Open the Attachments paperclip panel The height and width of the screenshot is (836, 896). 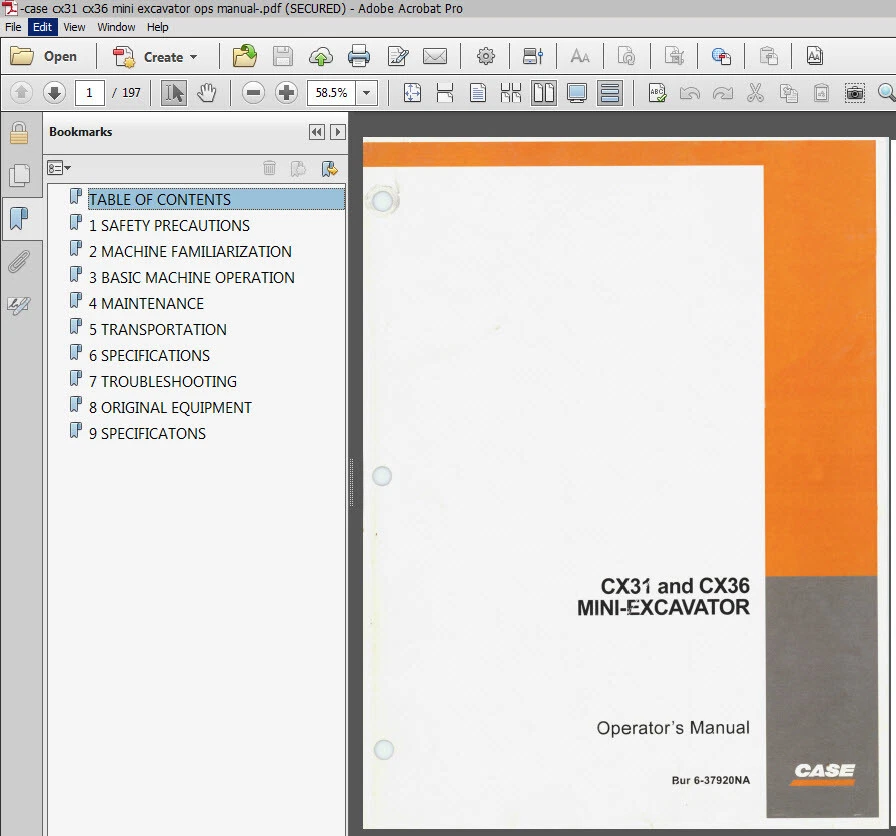point(21,262)
